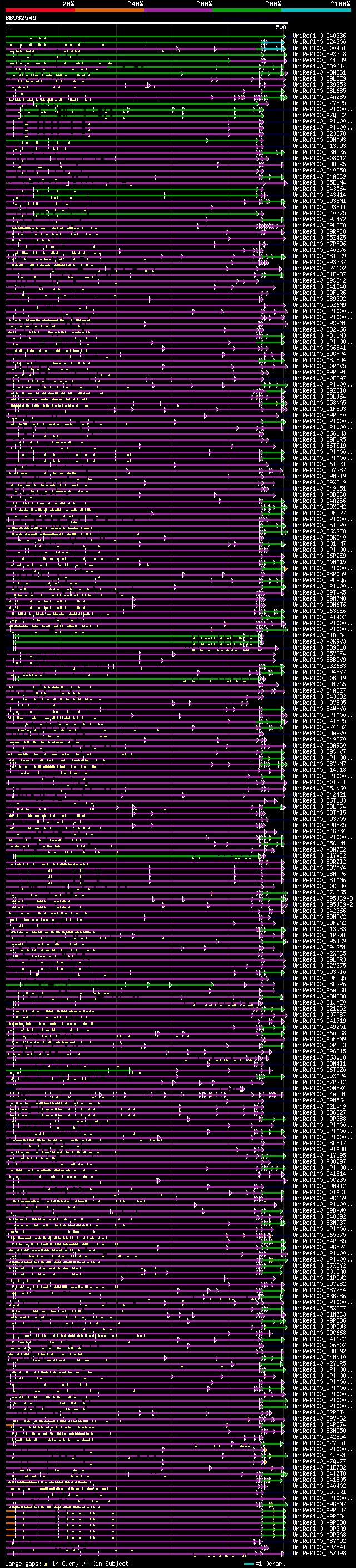This screenshot has height=1568, width=356.
Task: Click the green ~80% identity color bar segment
Action: pos(247,10)
